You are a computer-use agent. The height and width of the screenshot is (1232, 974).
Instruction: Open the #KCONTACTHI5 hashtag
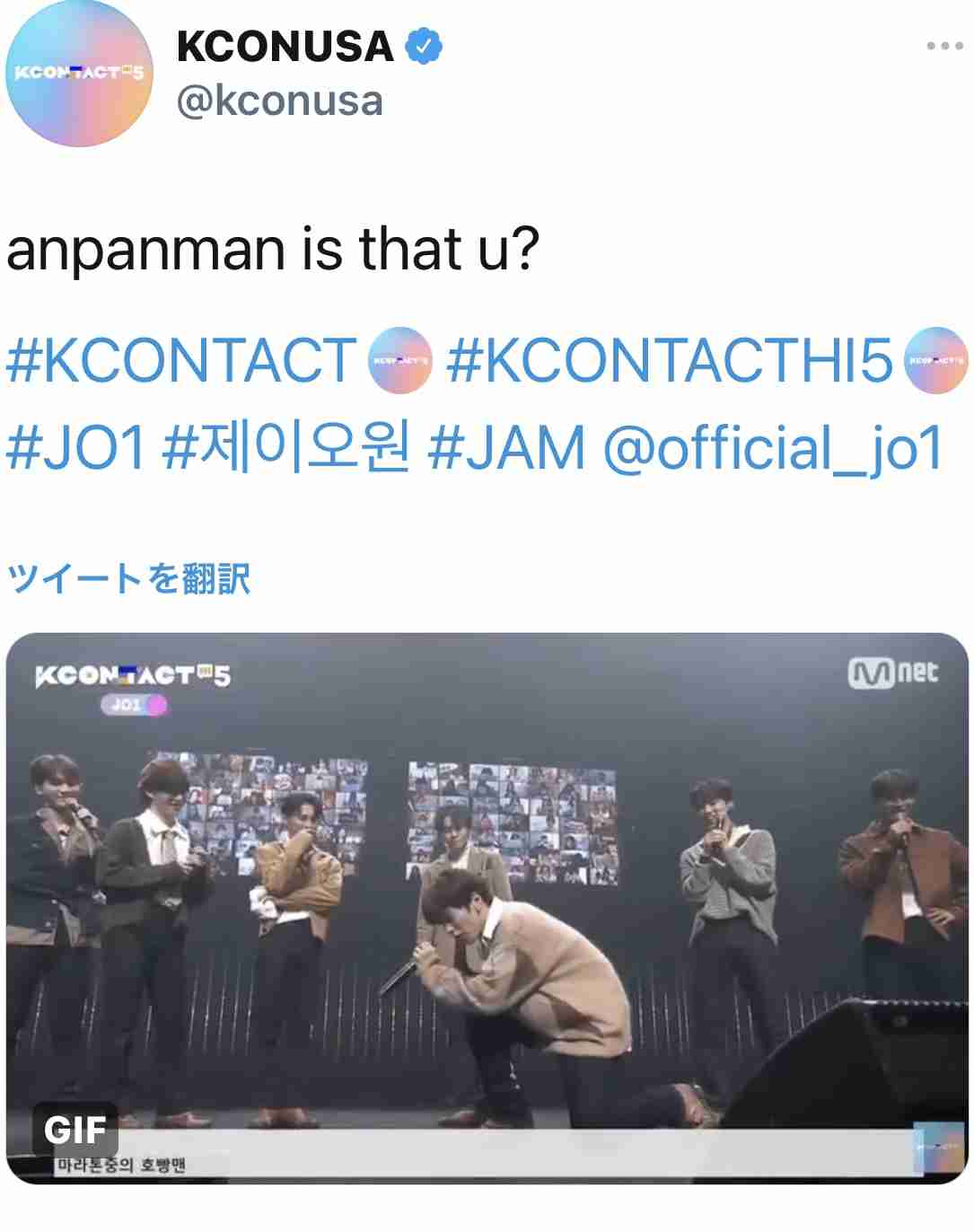(x=669, y=360)
